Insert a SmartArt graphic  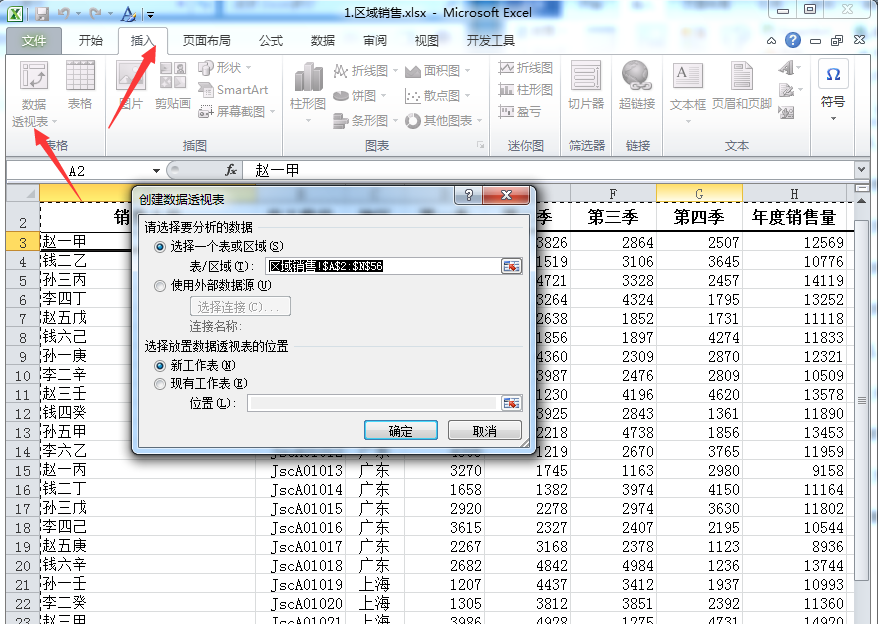pyautogui.click(x=233, y=90)
